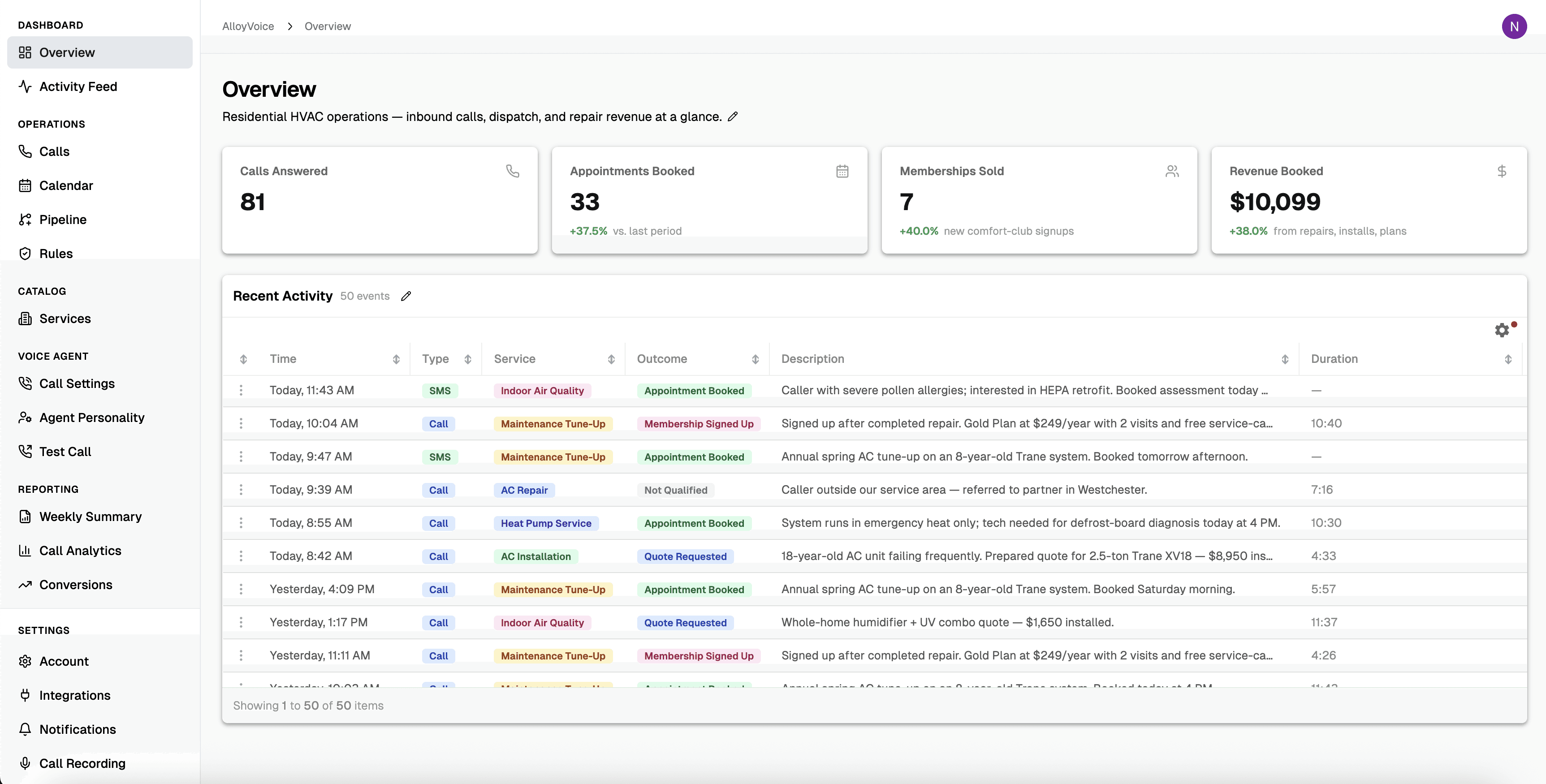This screenshot has height=784, width=1546.
Task: Open row menu for Today, 9:39 AM
Action: click(241, 490)
